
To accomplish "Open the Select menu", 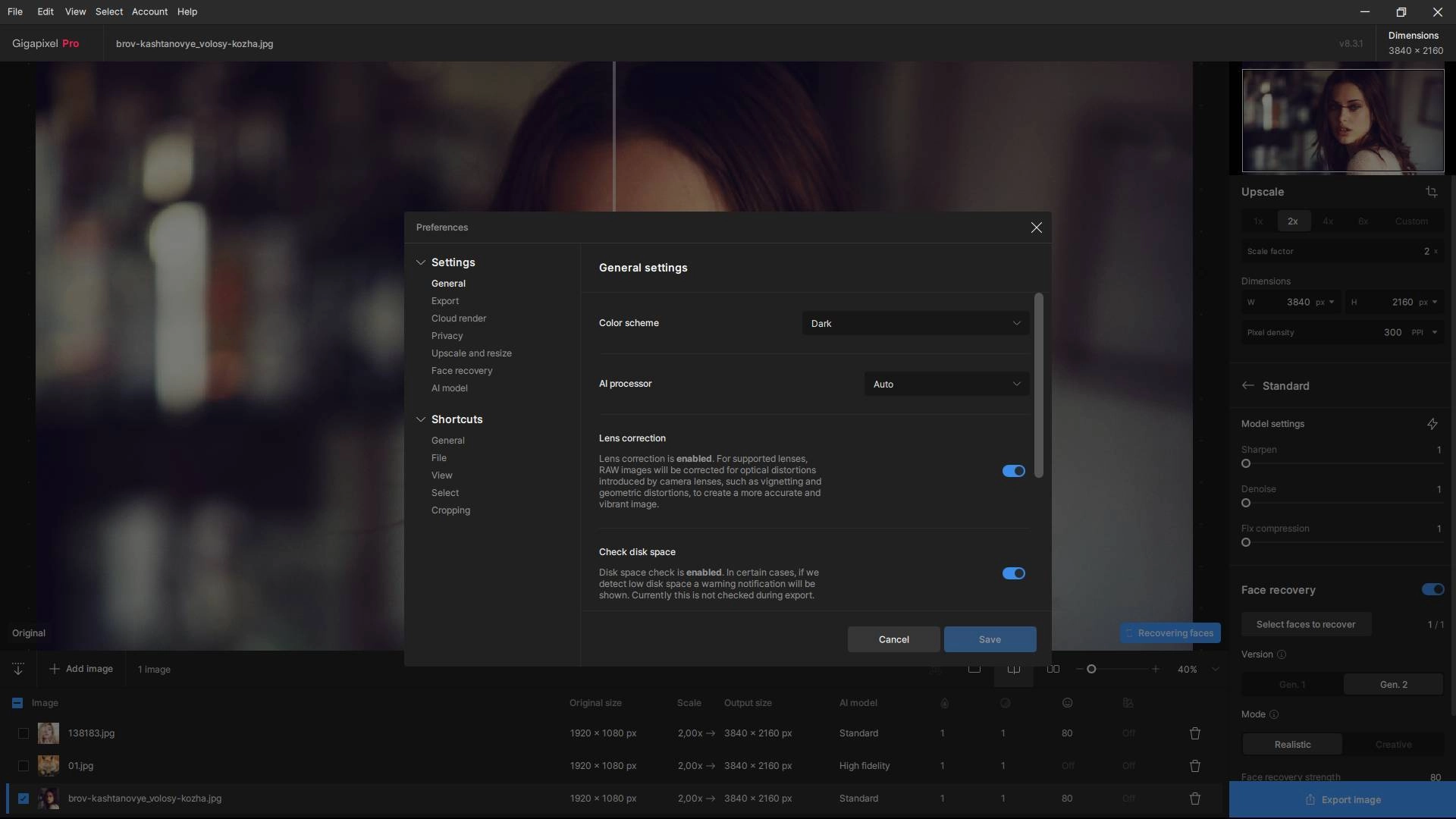I will click(x=109, y=11).
